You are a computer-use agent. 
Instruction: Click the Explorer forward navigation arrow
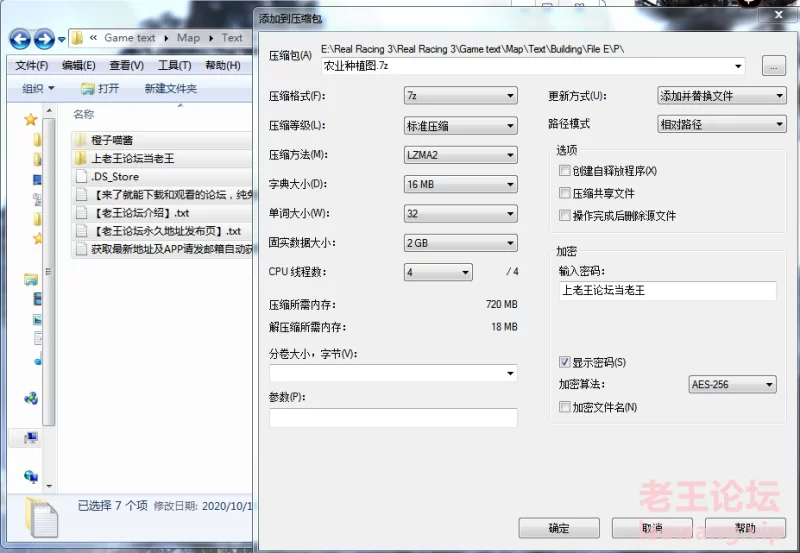(x=44, y=39)
